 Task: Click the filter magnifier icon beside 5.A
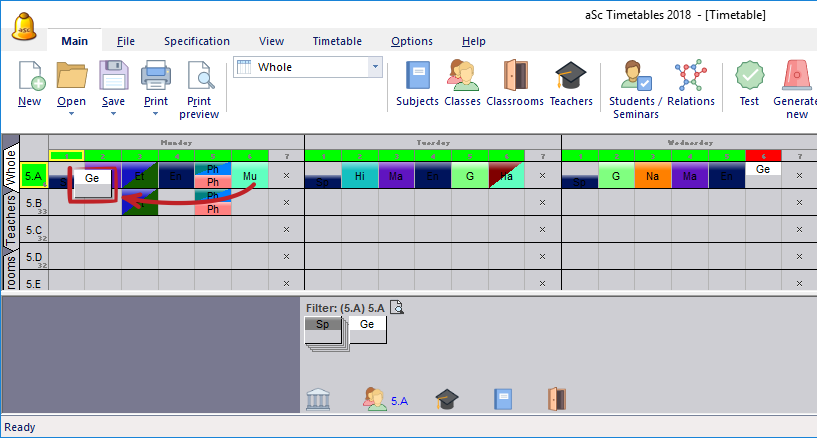pos(396,307)
